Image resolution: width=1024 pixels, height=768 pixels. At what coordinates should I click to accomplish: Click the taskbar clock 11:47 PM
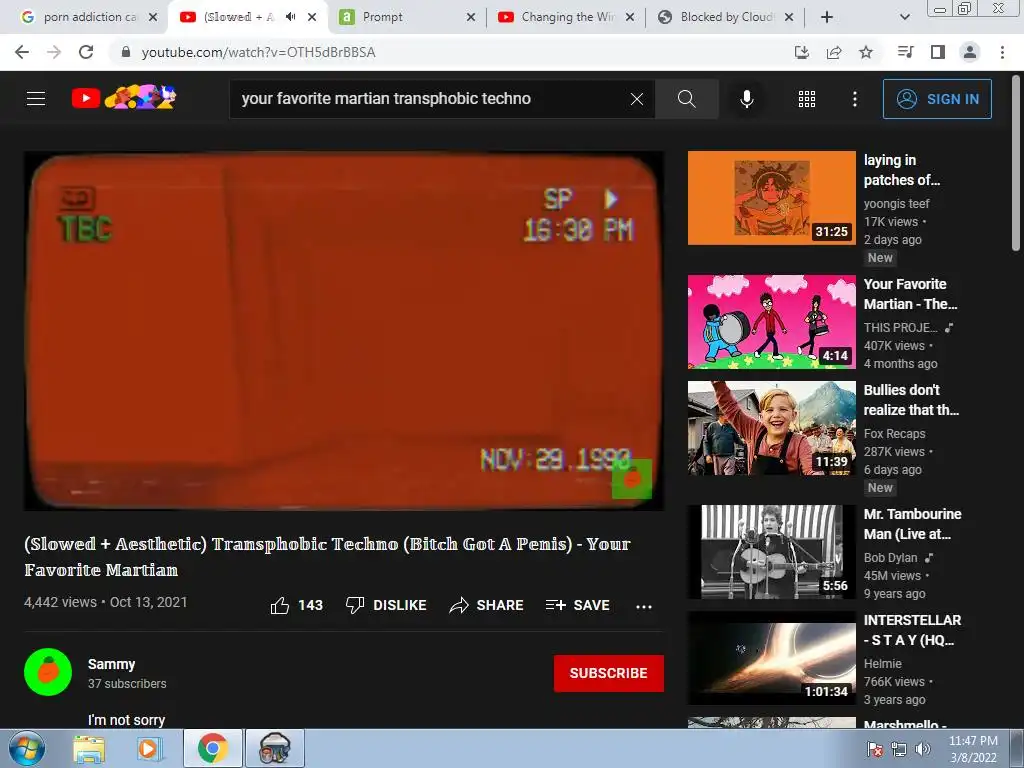[x=973, y=741]
